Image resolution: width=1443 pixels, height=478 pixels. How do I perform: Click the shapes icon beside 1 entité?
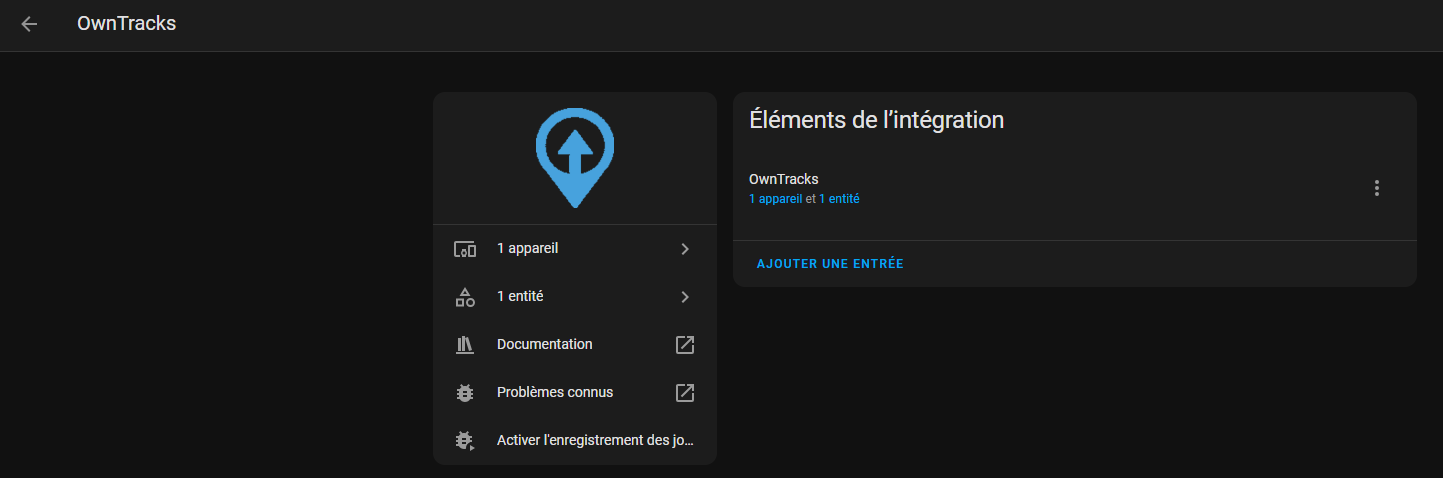[464, 297]
